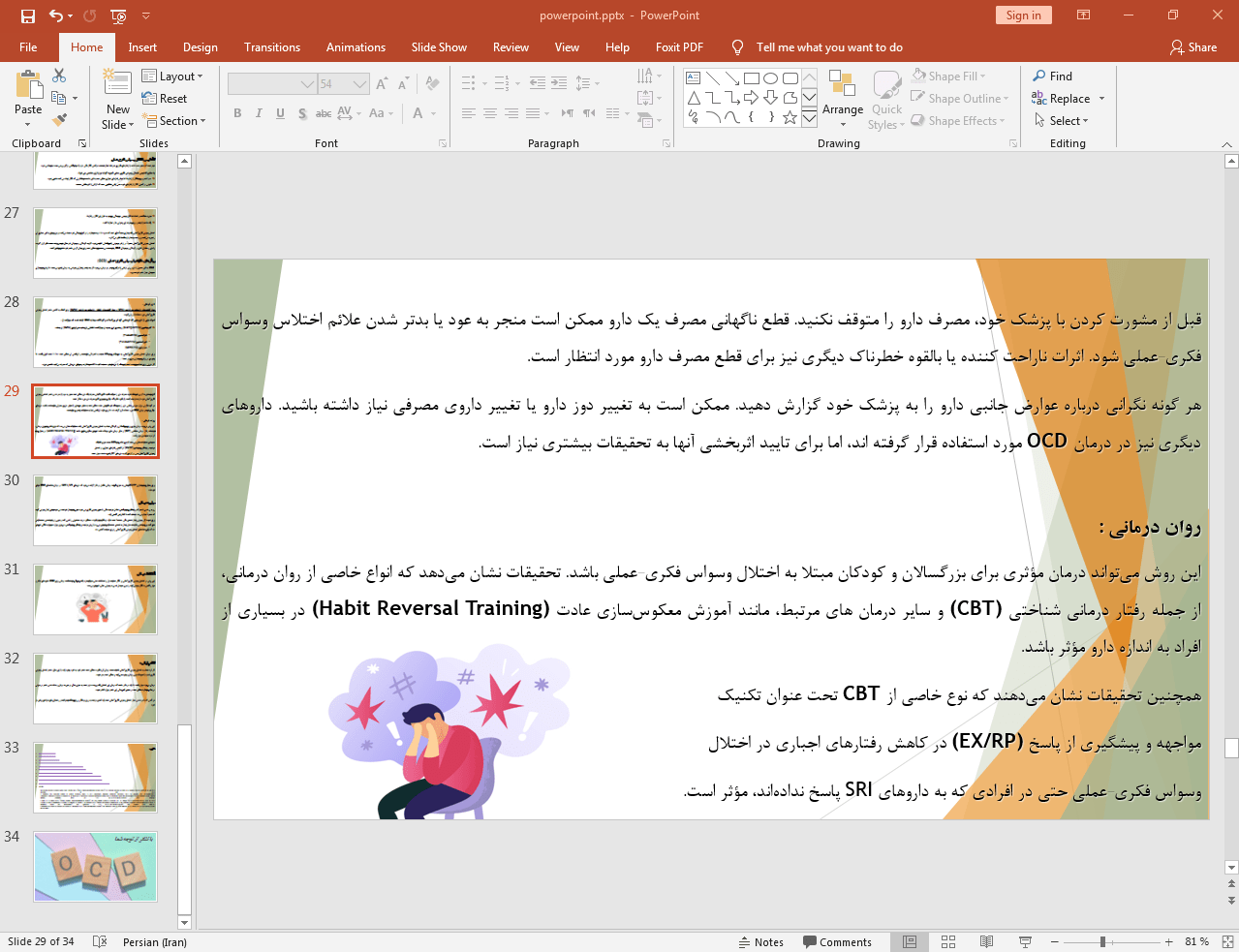The image size is (1239, 952).
Task: Open the File menu
Action: pyautogui.click(x=28, y=47)
